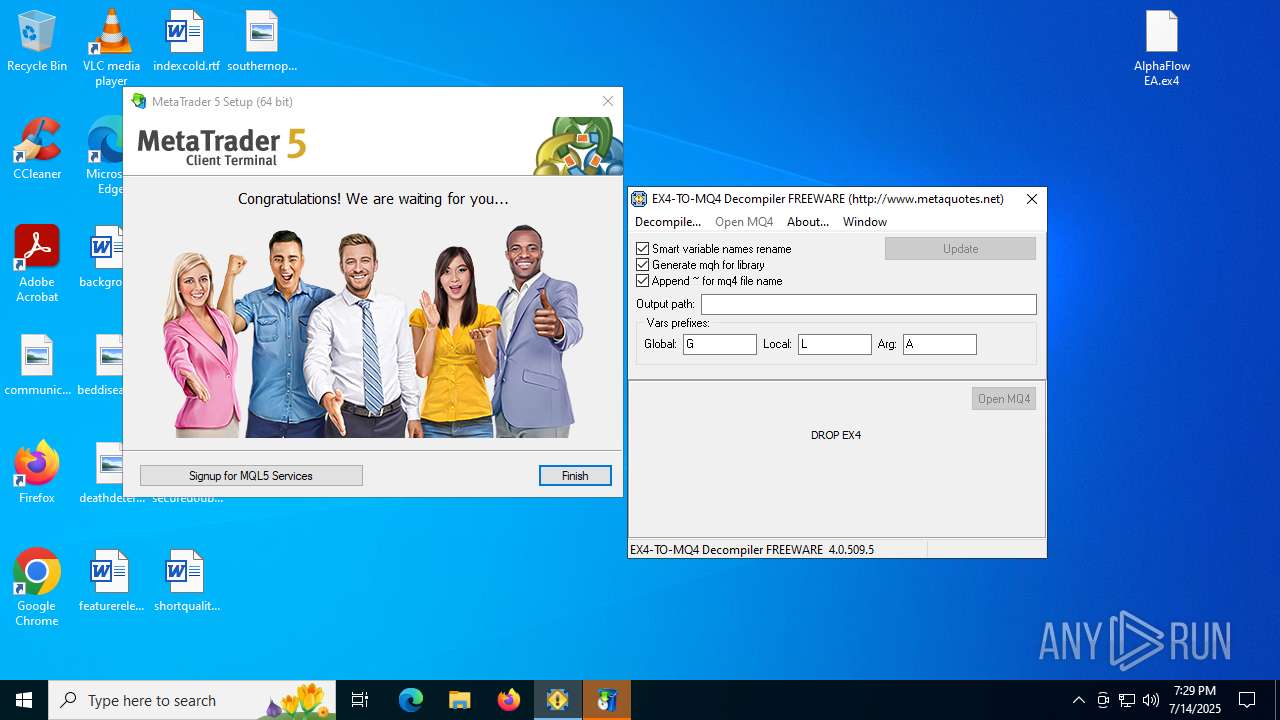Click Signup for MQL5 Services button
Viewport: 1280px width, 720px height.
point(251,476)
